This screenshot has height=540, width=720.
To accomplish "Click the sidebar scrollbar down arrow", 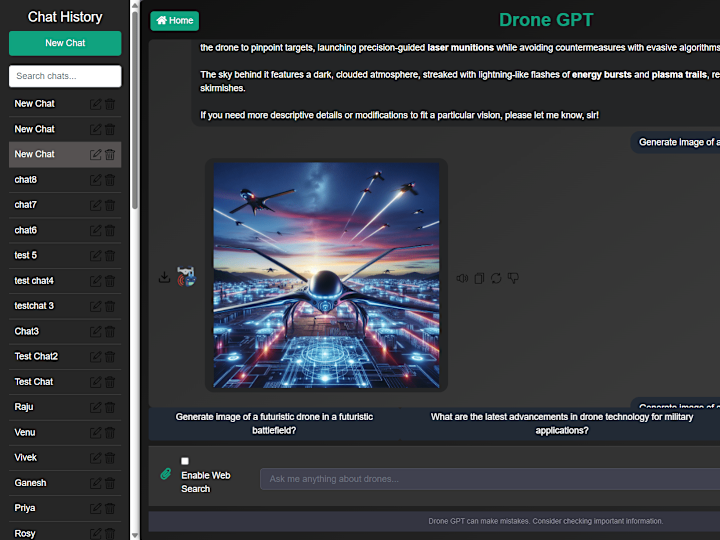I will (x=135, y=535).
